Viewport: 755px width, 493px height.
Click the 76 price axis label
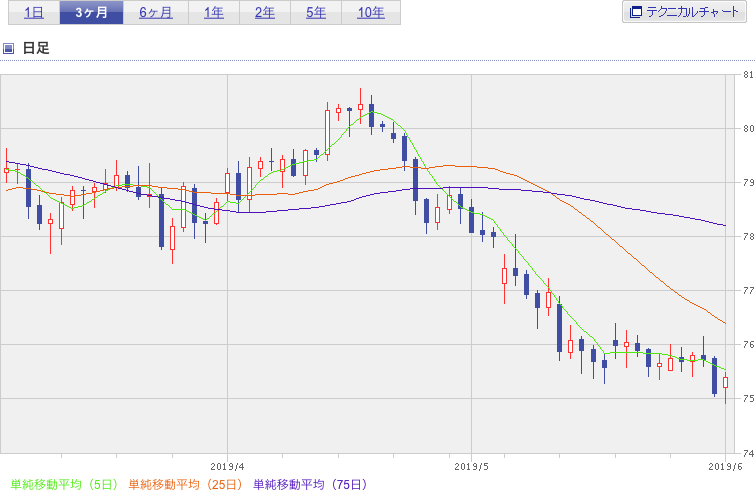[x=749, y=344]
